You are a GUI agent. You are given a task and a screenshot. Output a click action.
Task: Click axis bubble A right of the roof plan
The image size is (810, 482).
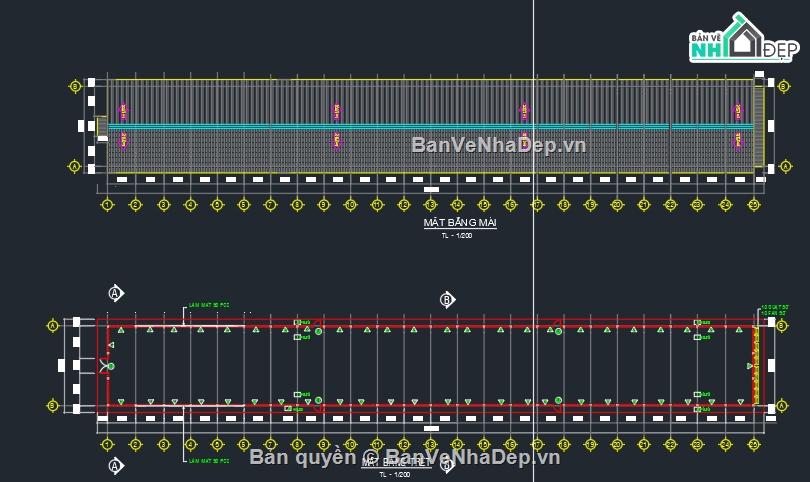click(x=785, y=166)
